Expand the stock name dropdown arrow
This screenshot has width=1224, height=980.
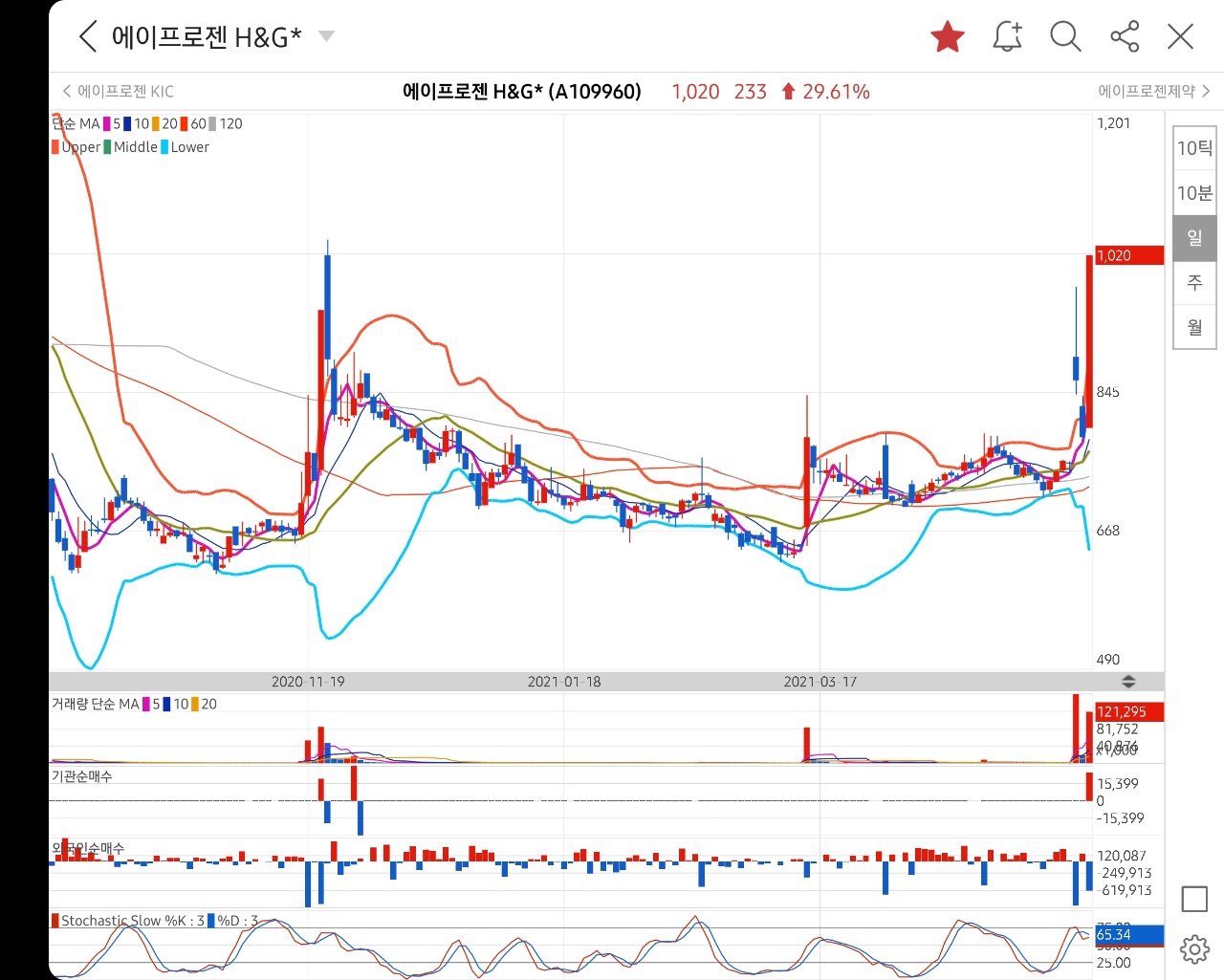(x=326, y=36)
